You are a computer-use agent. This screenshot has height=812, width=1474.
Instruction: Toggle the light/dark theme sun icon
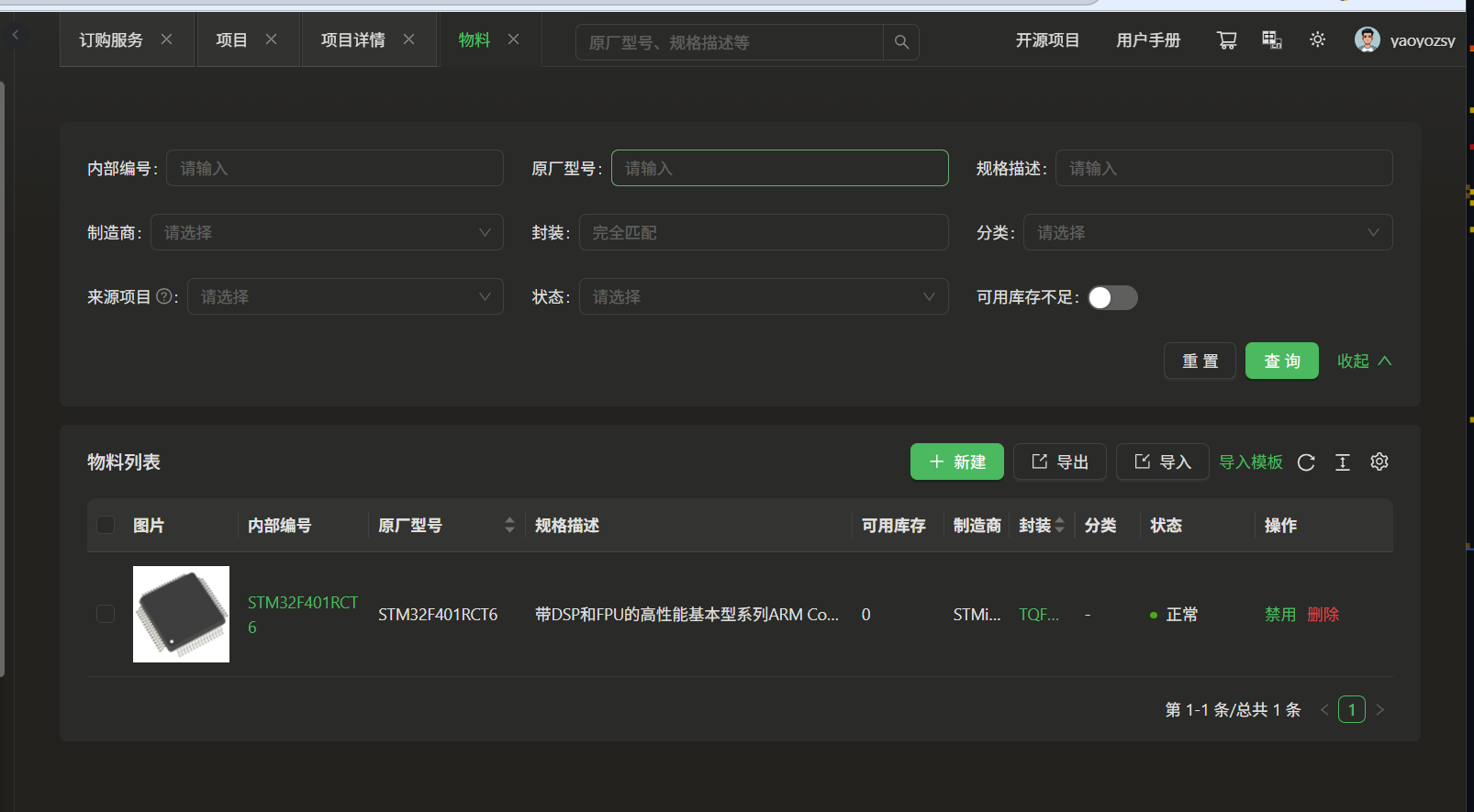pos(1317,40)
